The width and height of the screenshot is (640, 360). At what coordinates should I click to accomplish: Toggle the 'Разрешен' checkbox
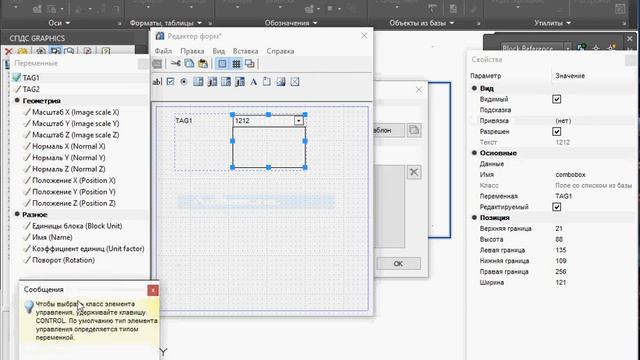coord(556,131)
